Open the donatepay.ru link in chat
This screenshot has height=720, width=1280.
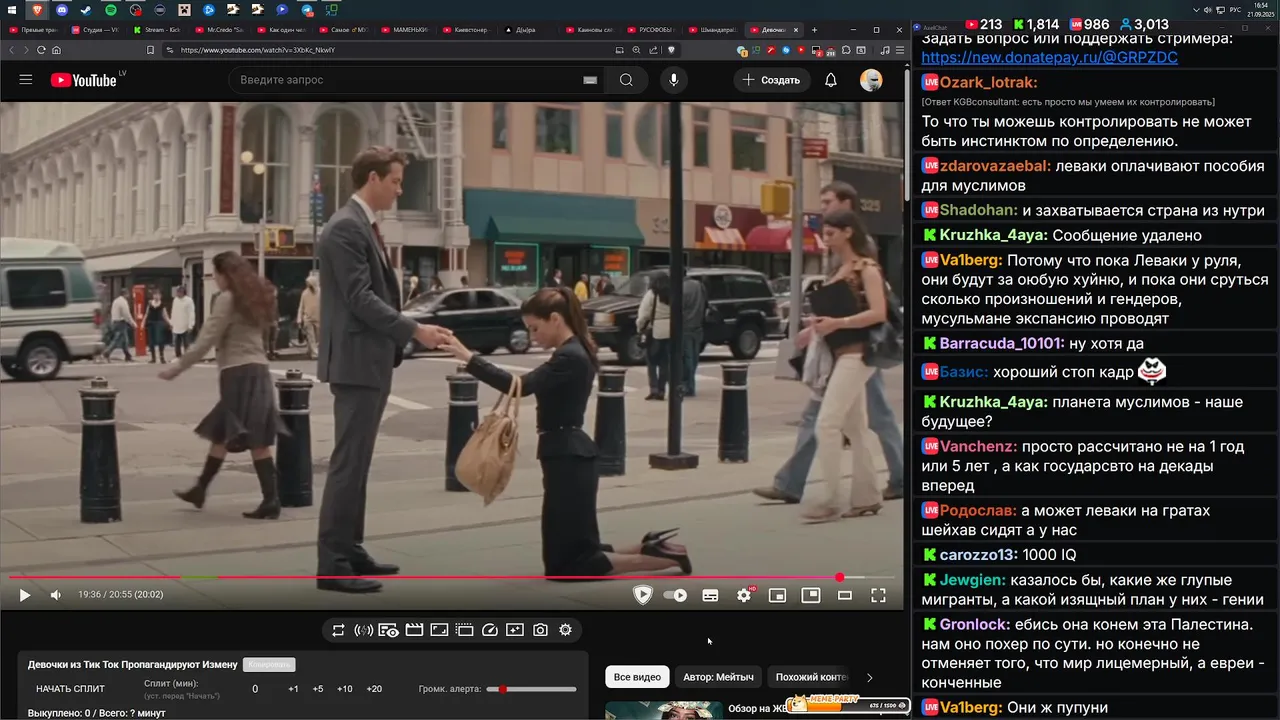(1049, 58)
